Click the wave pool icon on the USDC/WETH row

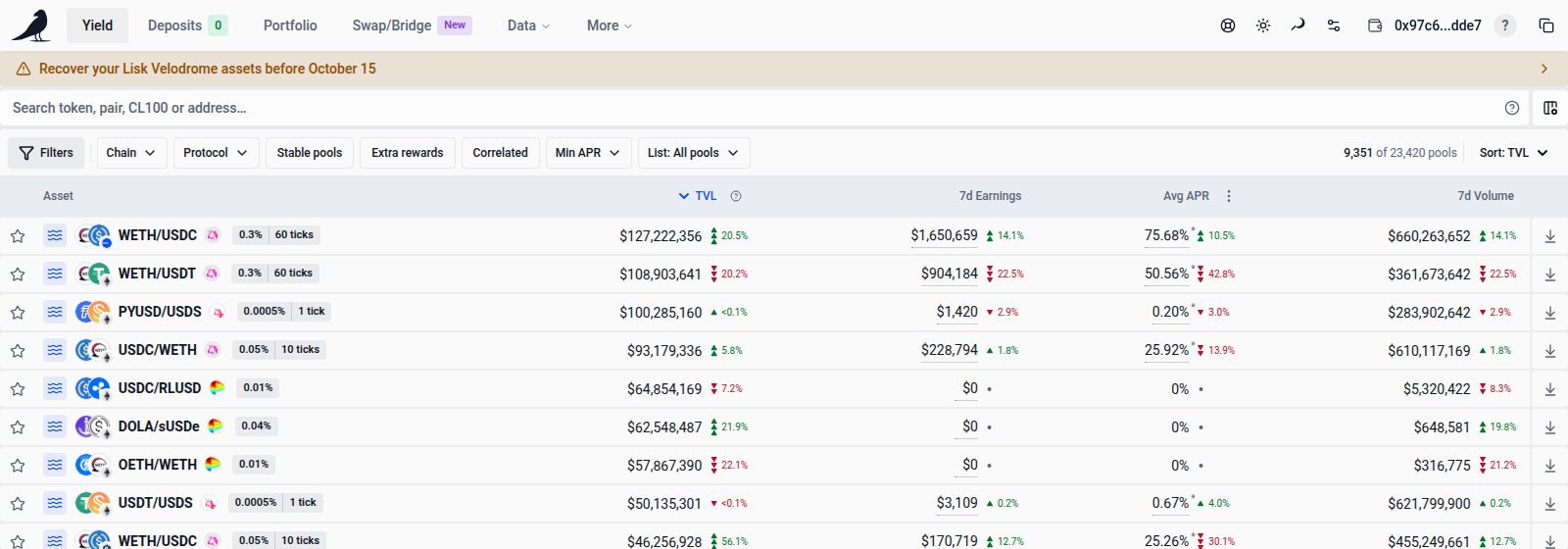(x=55, y=350)
